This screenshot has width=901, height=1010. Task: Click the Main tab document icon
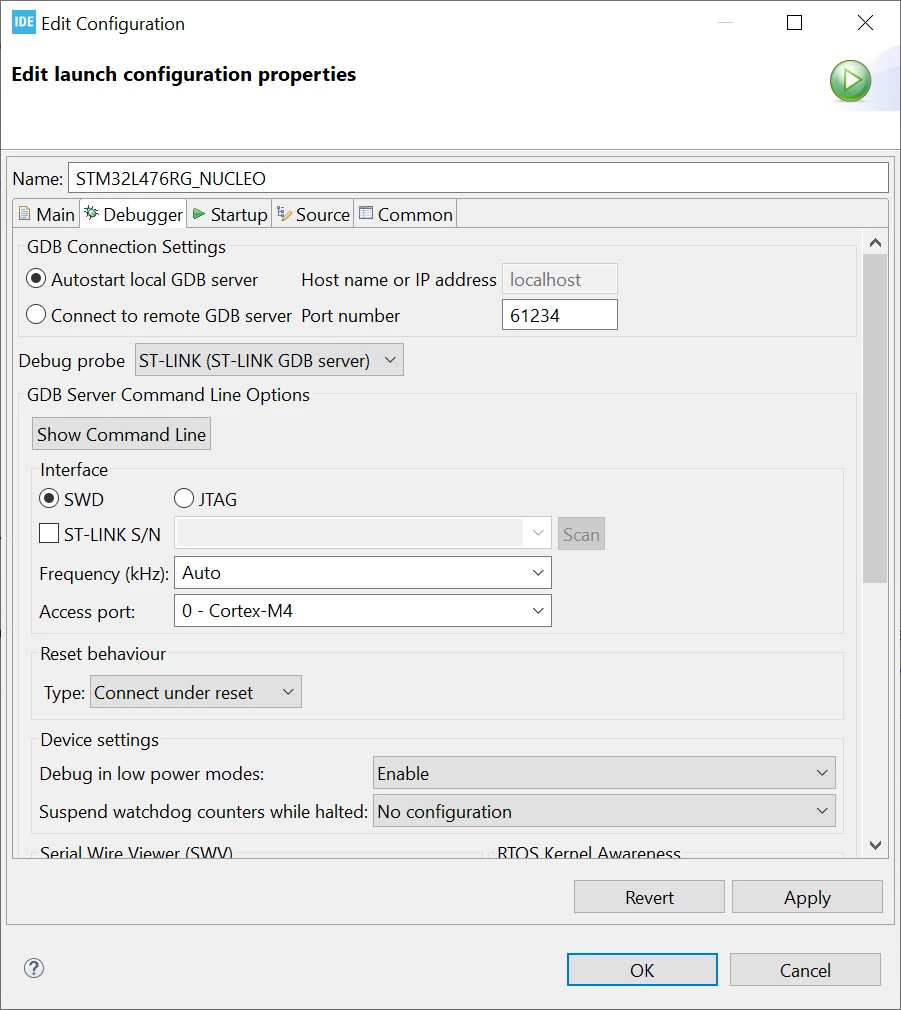click(24, 213)
